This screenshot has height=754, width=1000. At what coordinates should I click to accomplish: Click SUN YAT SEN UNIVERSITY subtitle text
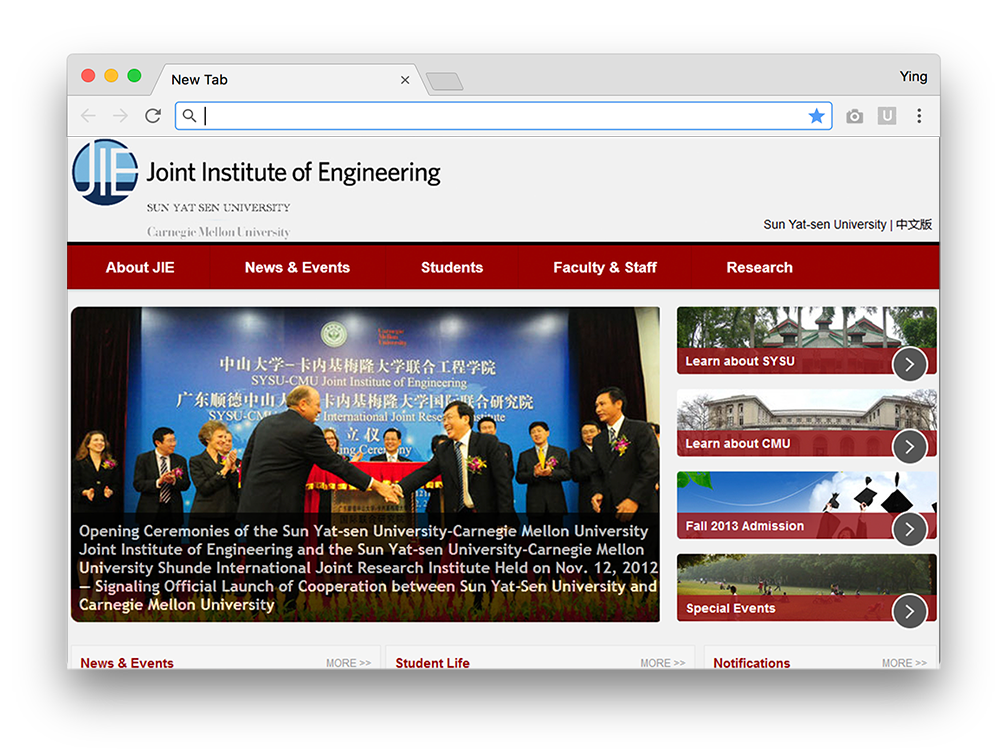click(x=218, y=207)
